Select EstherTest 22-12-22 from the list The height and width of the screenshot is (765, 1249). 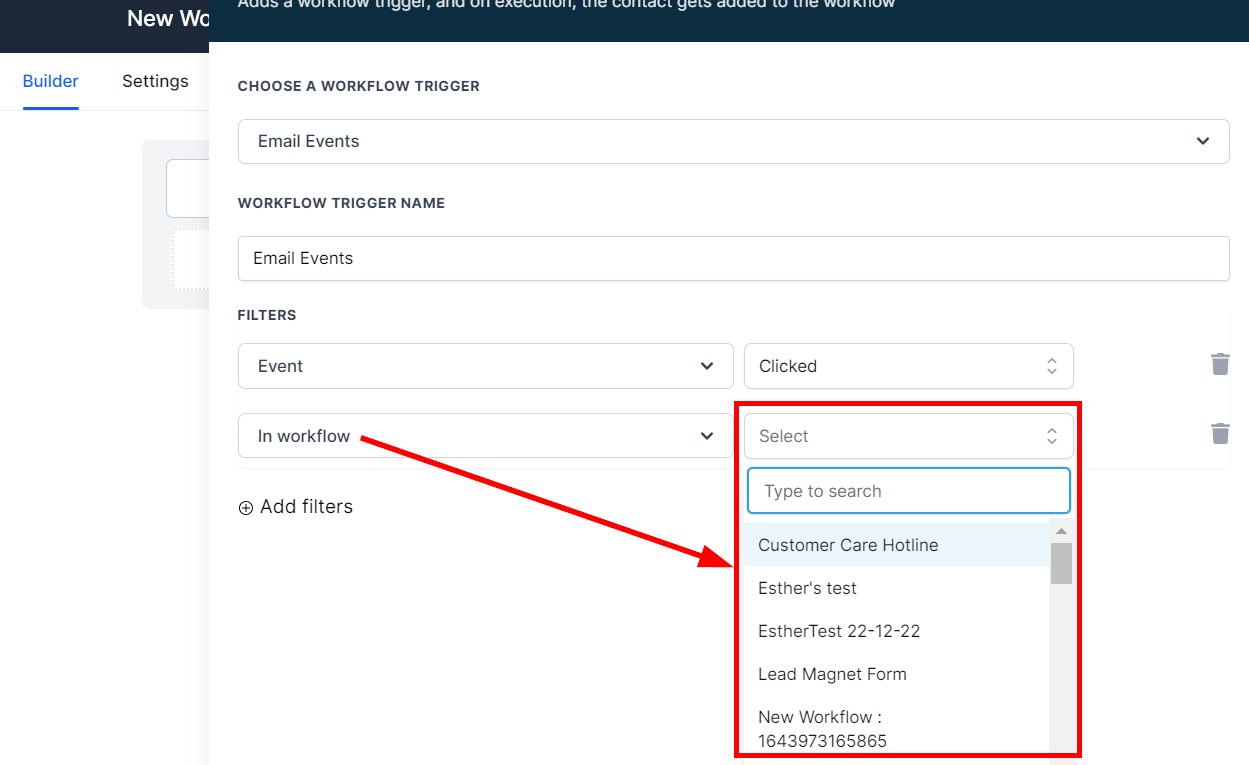click(838, 631)
